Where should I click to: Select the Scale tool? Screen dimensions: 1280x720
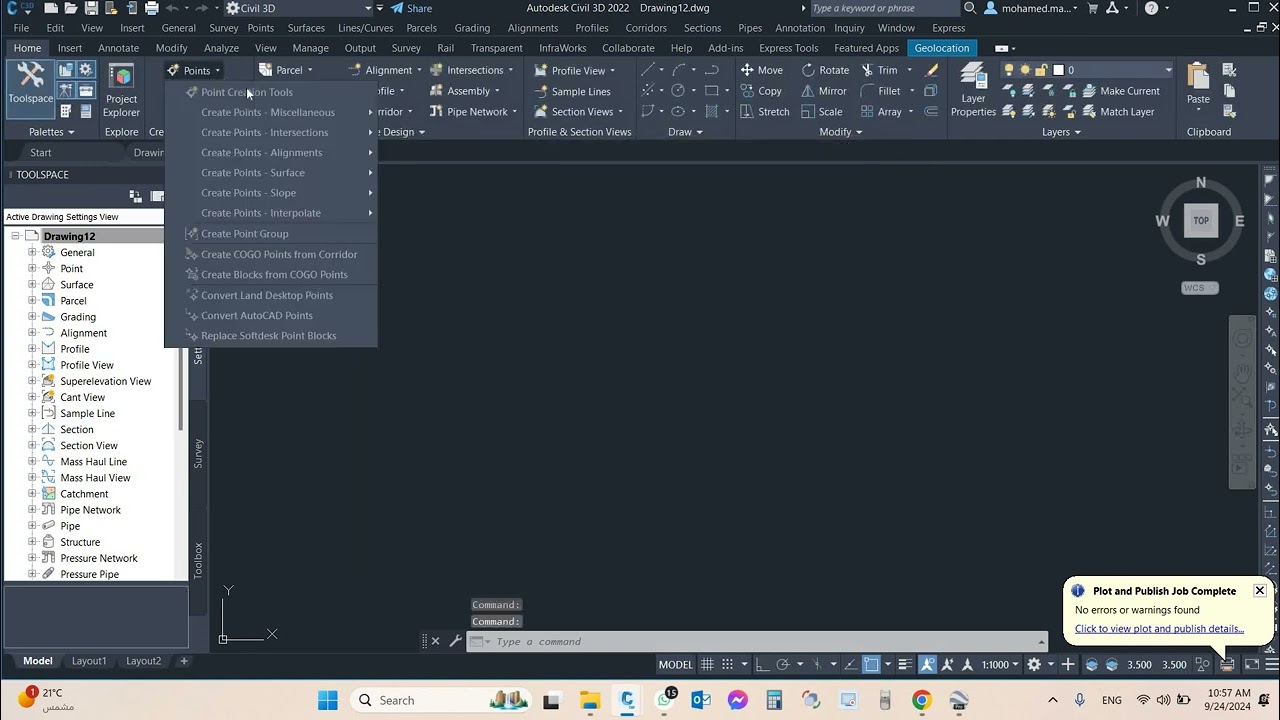[822, 112]
